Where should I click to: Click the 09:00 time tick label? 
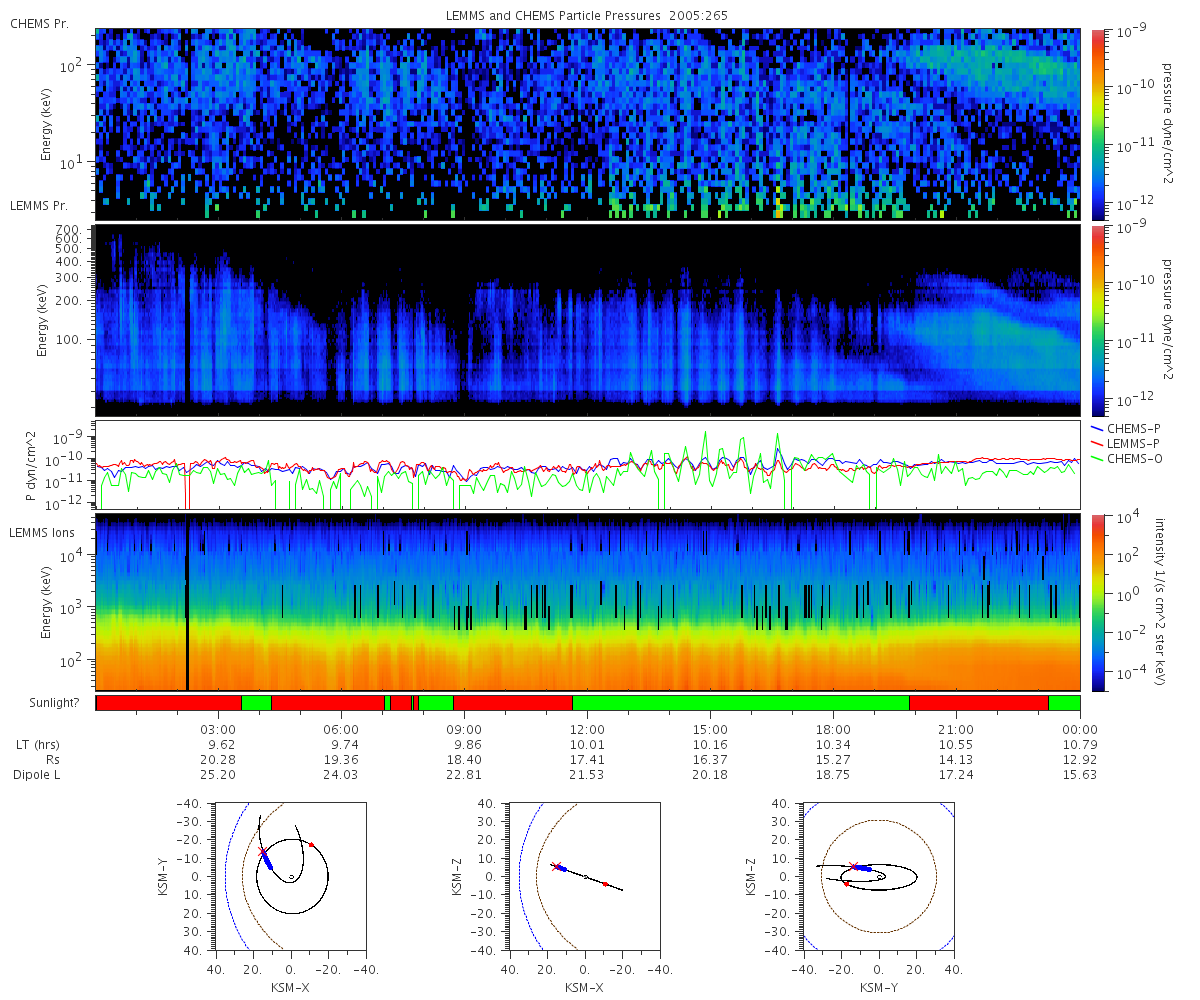pyautogui.click(x=466, y=731)
